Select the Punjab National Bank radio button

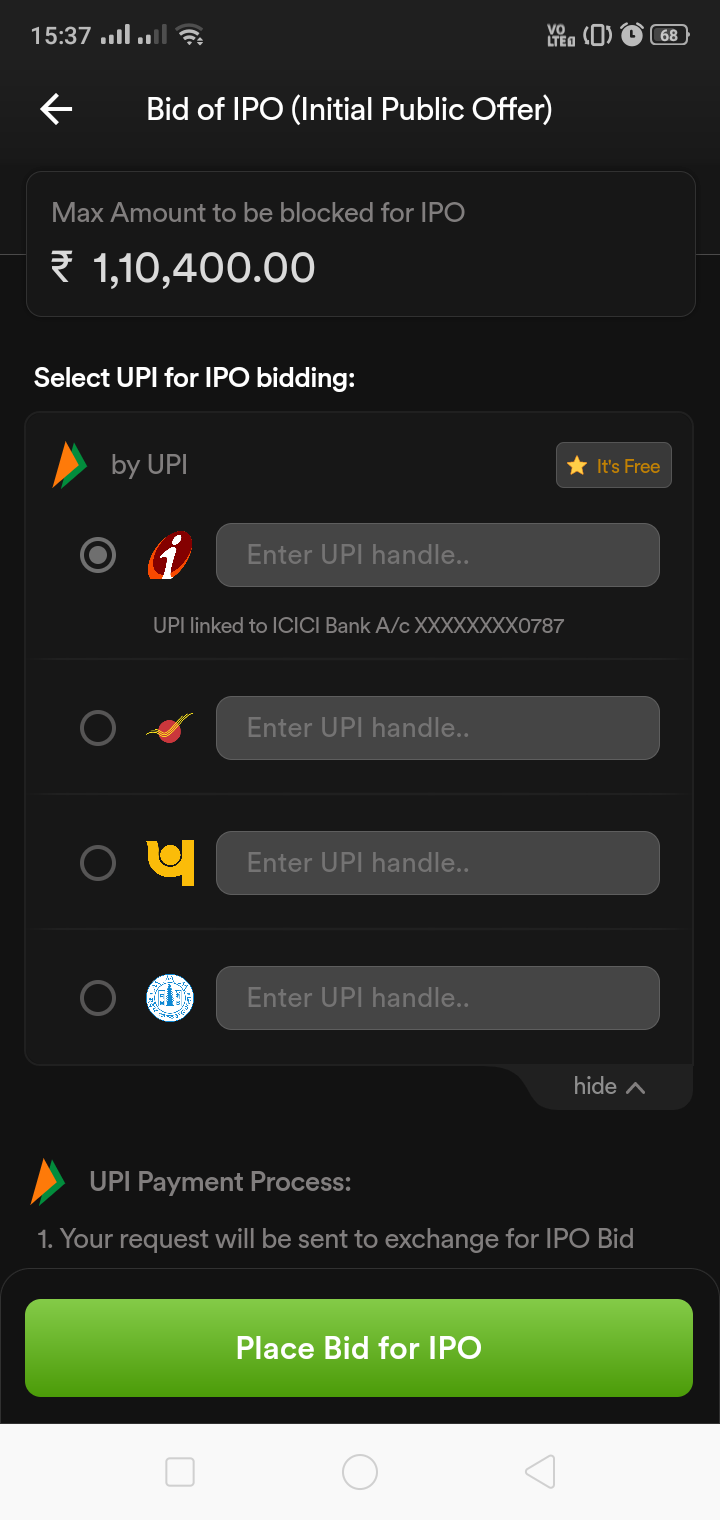(98, 863)
